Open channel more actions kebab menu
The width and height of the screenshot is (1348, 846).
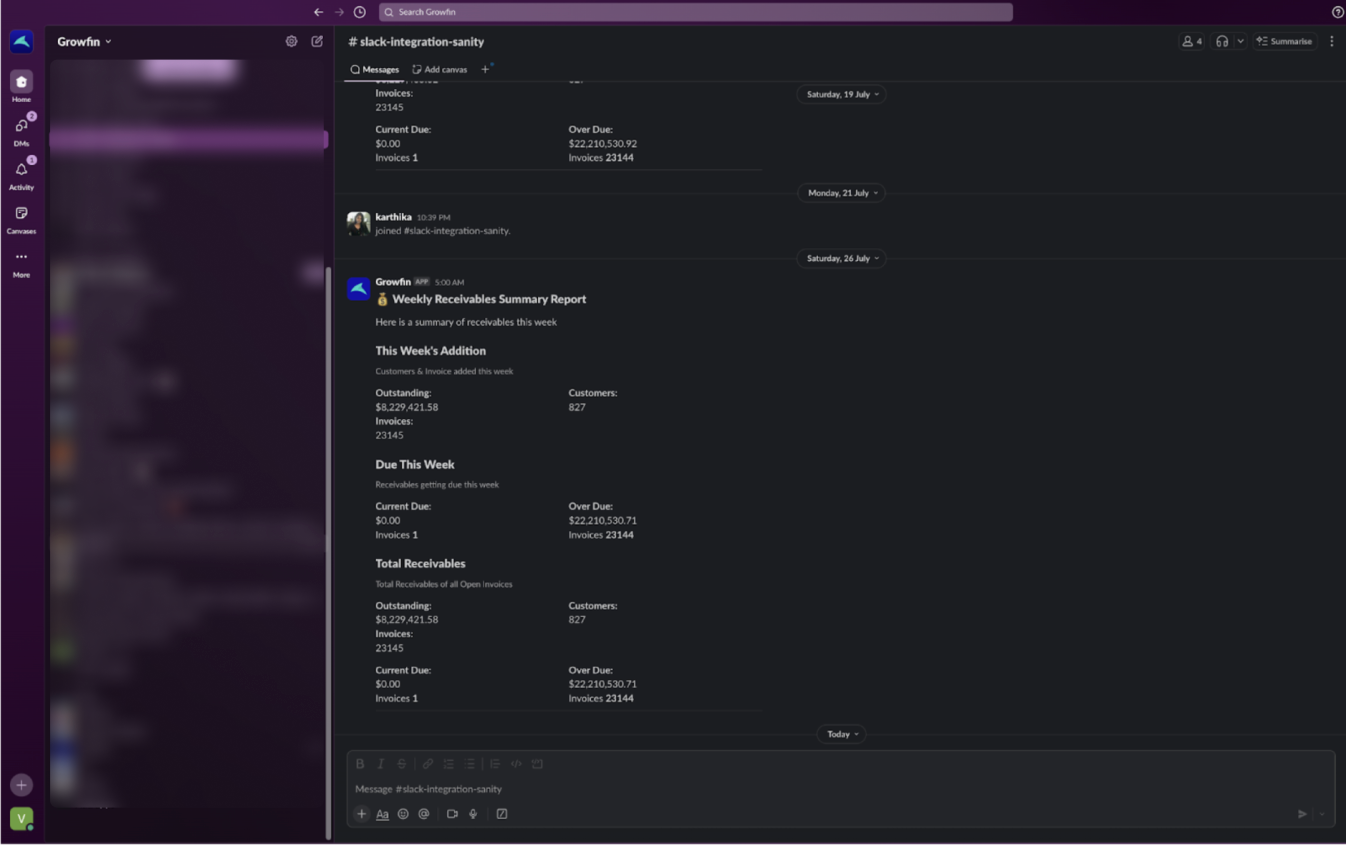(1332, 41)
